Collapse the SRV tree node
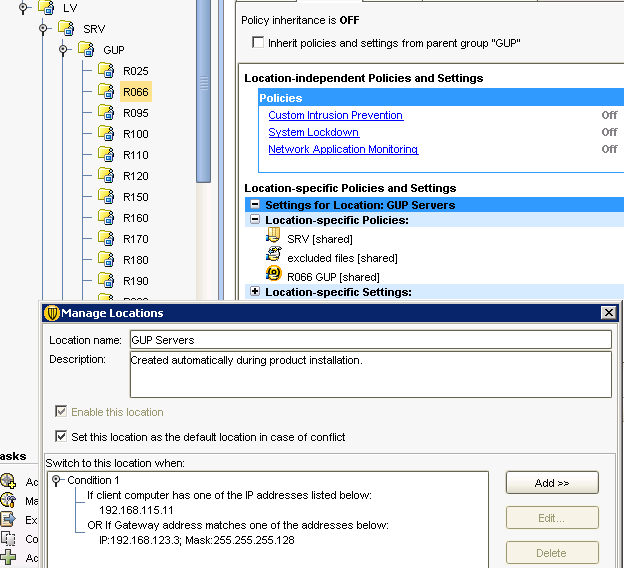Screen dimensions: 624x569 (x=43, y=28)
